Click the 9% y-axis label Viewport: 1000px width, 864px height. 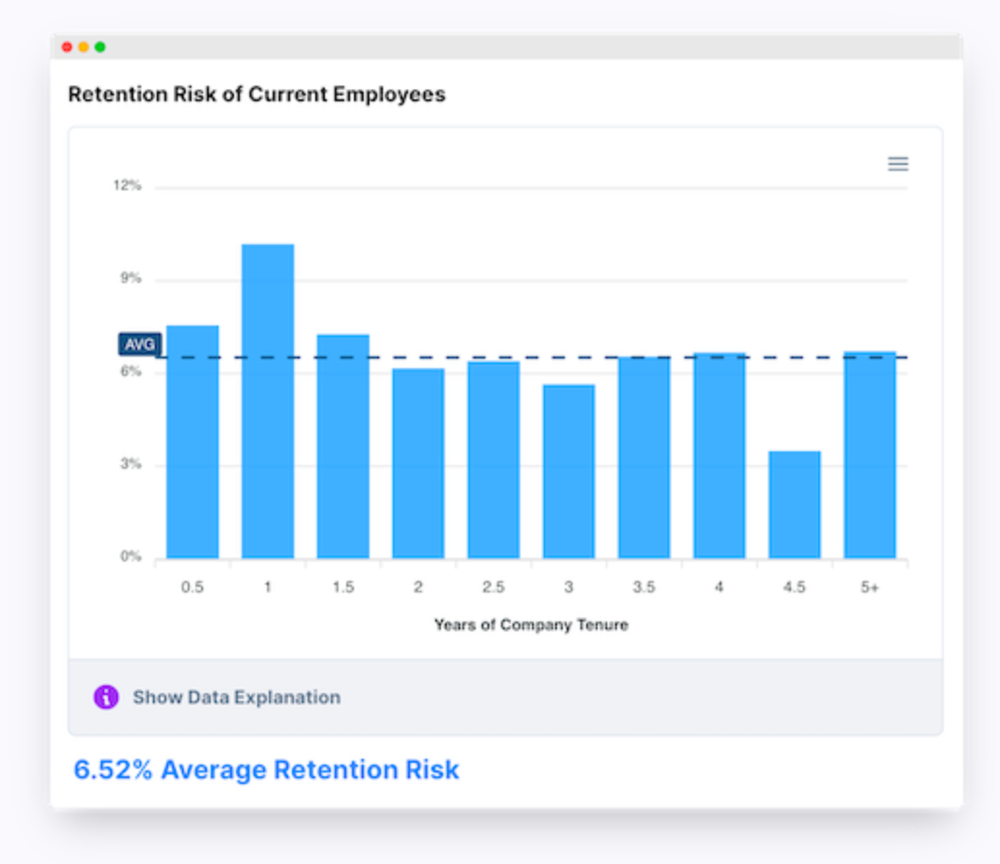click(131, 278)
